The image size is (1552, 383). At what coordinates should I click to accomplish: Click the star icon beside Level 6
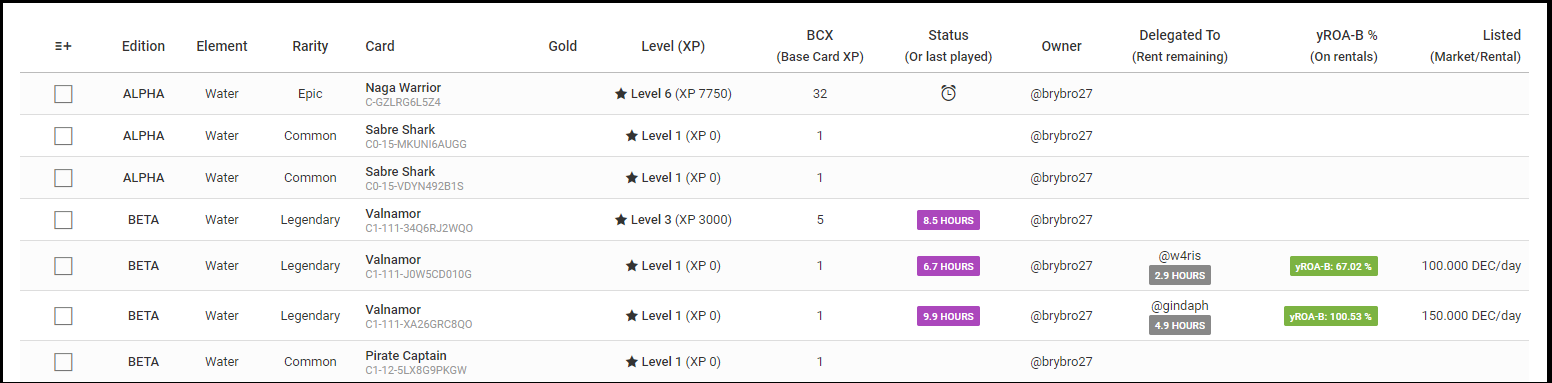pos(621,94)
